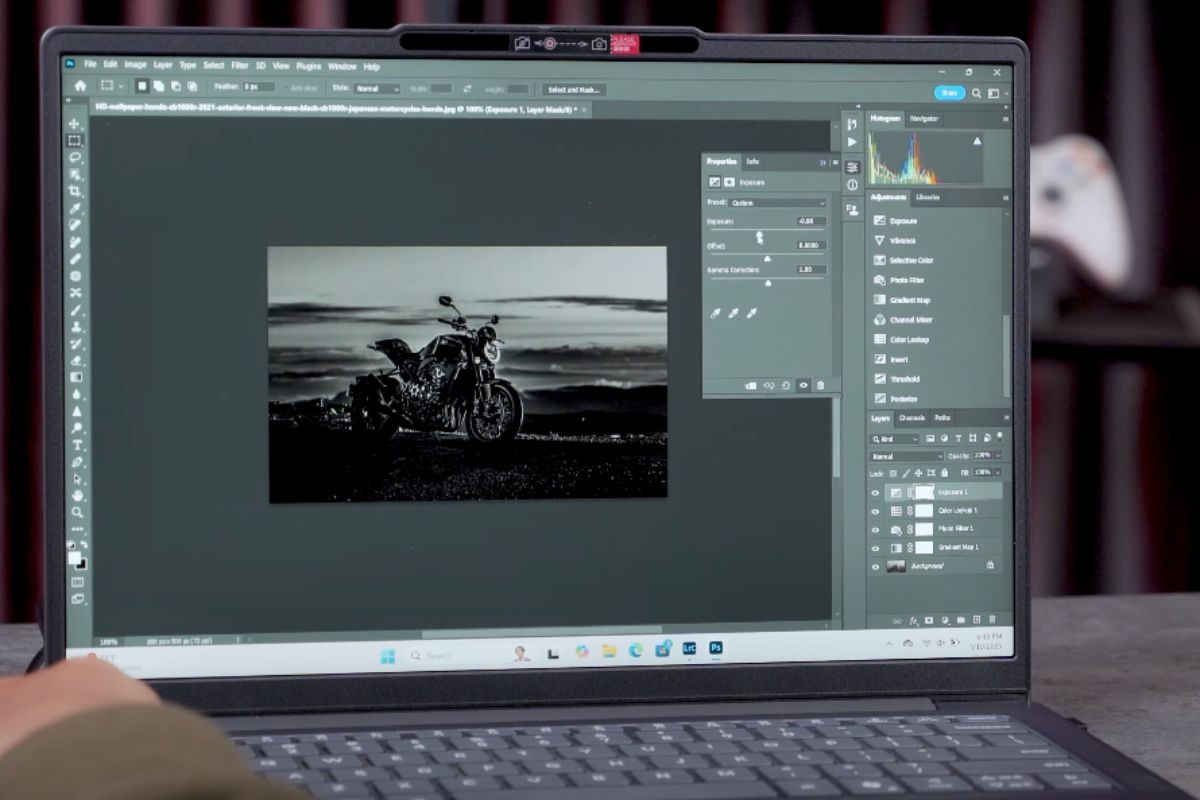This screenshot has height=800, width=1200.
Task: Open the layer blend mode Normal dropdown
Action: 907,456
